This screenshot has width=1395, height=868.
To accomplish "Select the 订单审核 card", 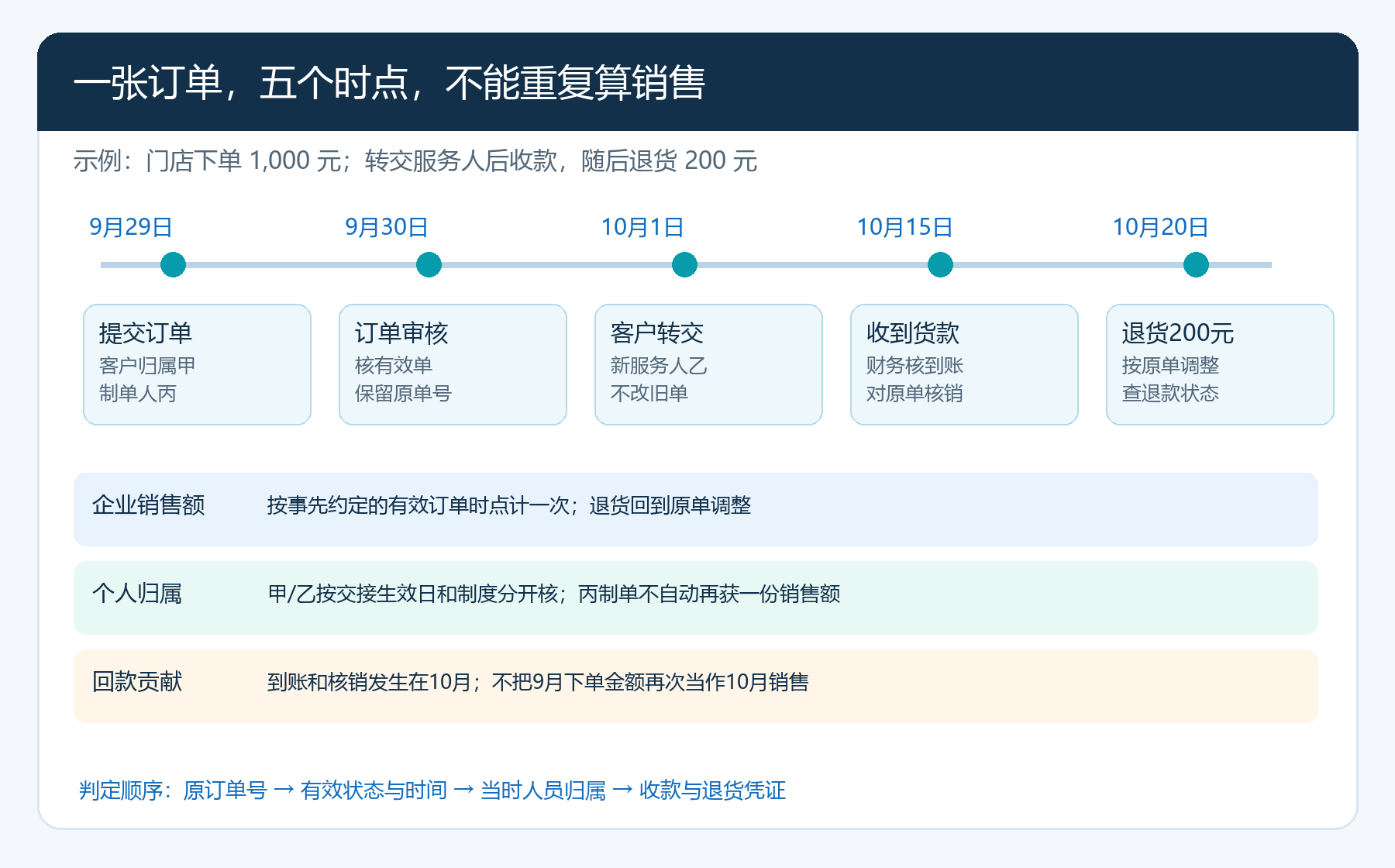I will [x=453, y=364].
